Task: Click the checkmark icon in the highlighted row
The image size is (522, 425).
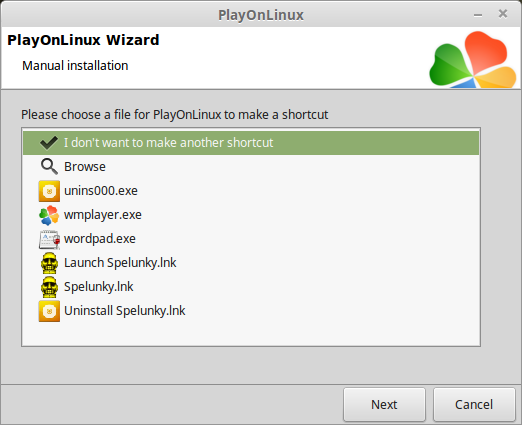Action: pyautogui.click(x=49, y=143)
